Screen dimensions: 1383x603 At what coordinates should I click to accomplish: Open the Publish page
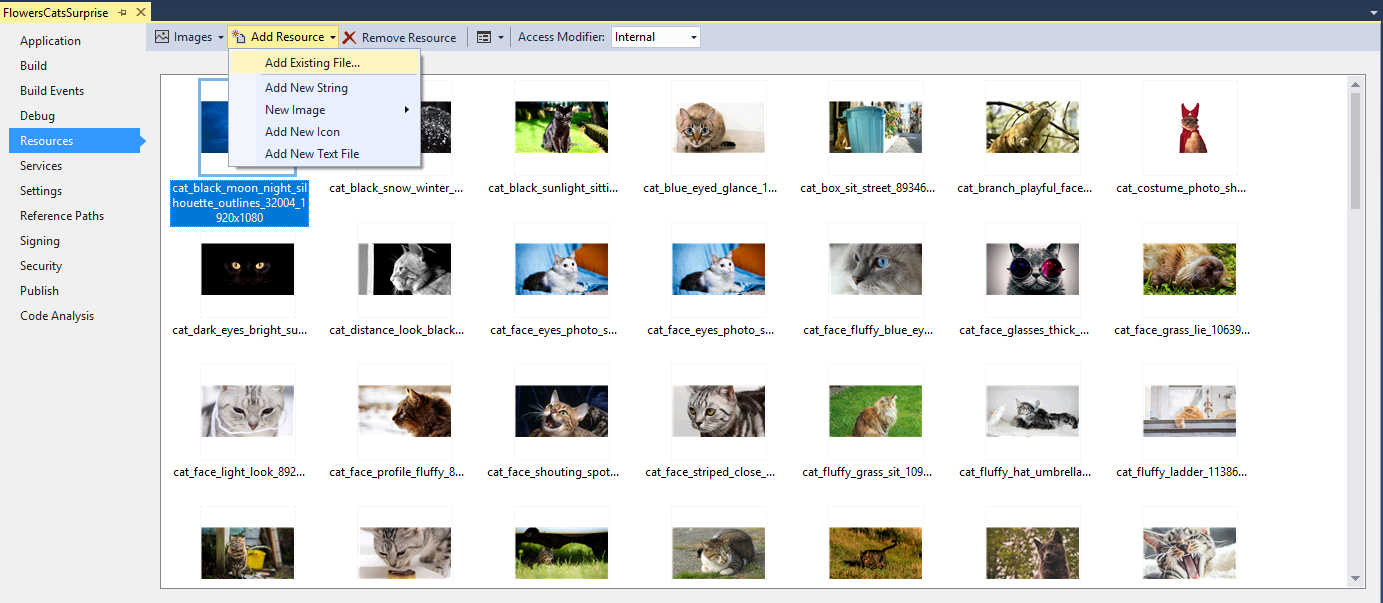(x=39, y=291)
